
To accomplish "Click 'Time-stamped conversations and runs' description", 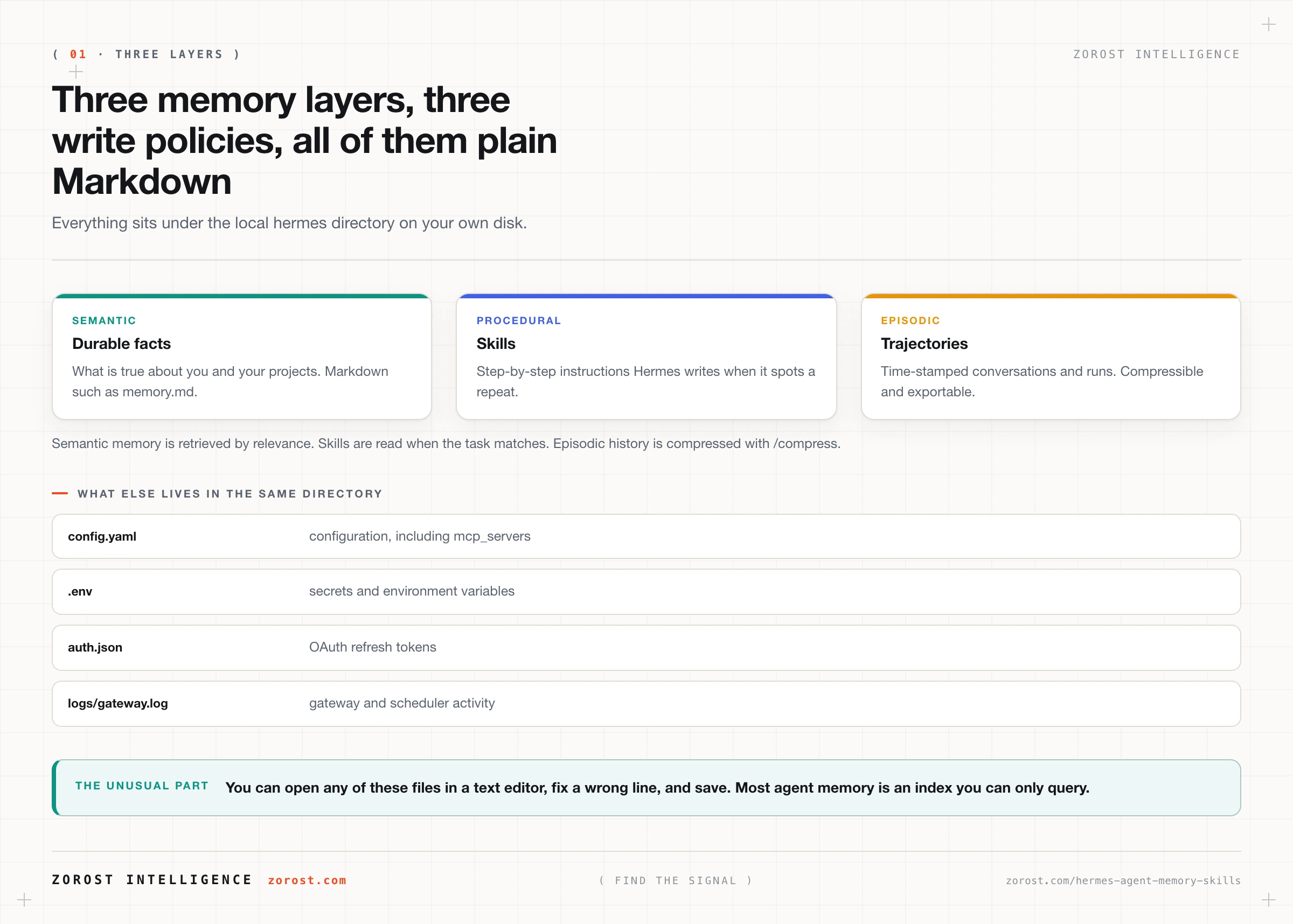I will (1041, 381).
